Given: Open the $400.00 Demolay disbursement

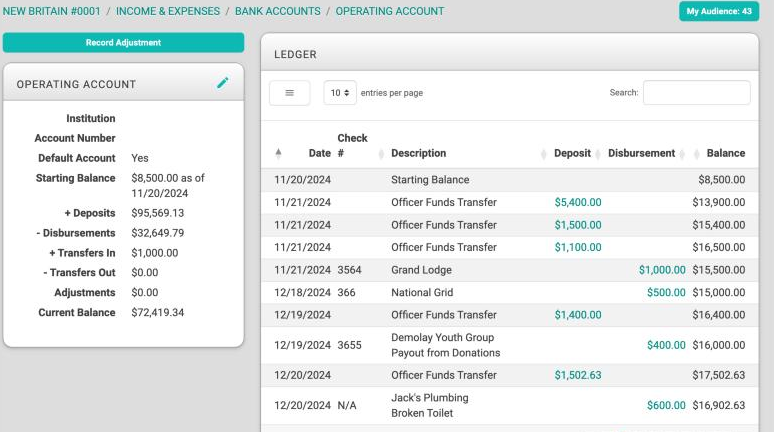Looking at the screenshot, I should pyautogui.click(x=666, y=345).
